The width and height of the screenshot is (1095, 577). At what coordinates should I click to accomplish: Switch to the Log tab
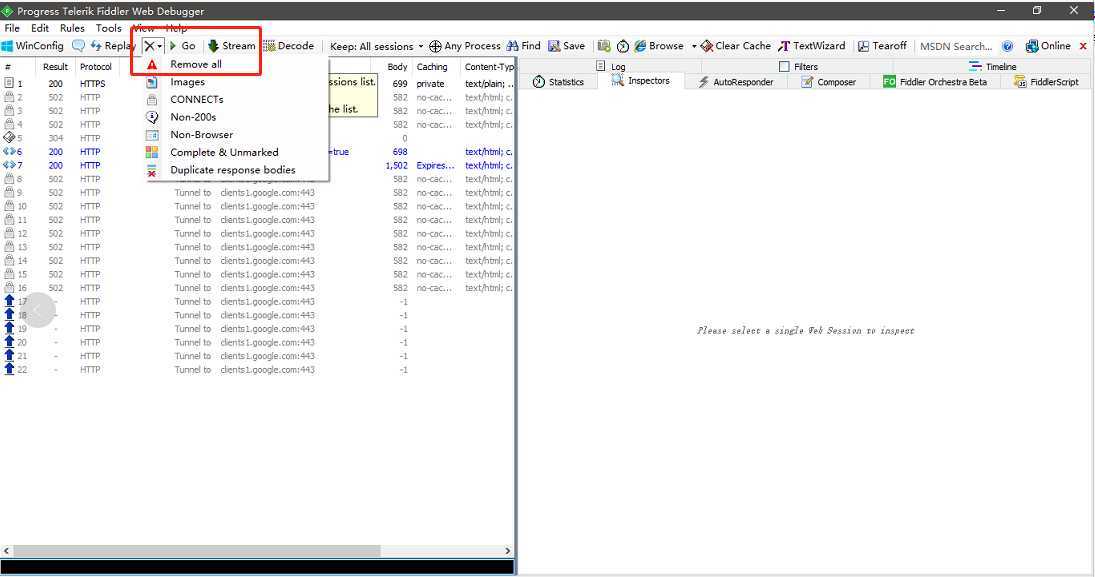point(610,66)
